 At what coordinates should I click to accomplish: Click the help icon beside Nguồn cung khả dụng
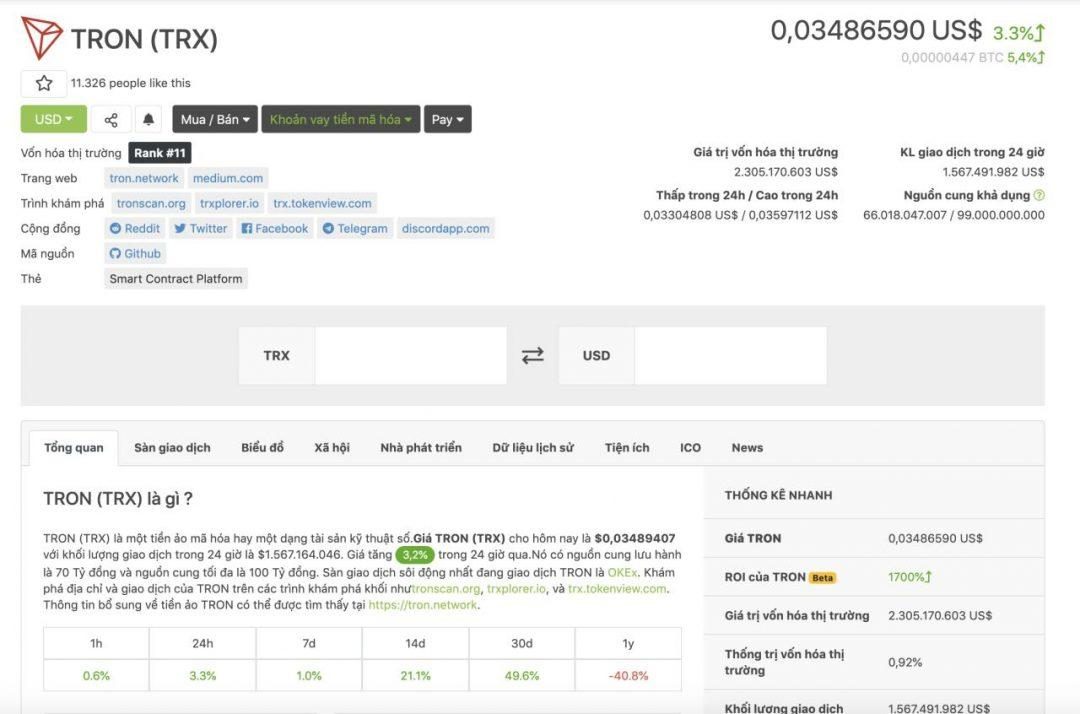(1039, 196)
